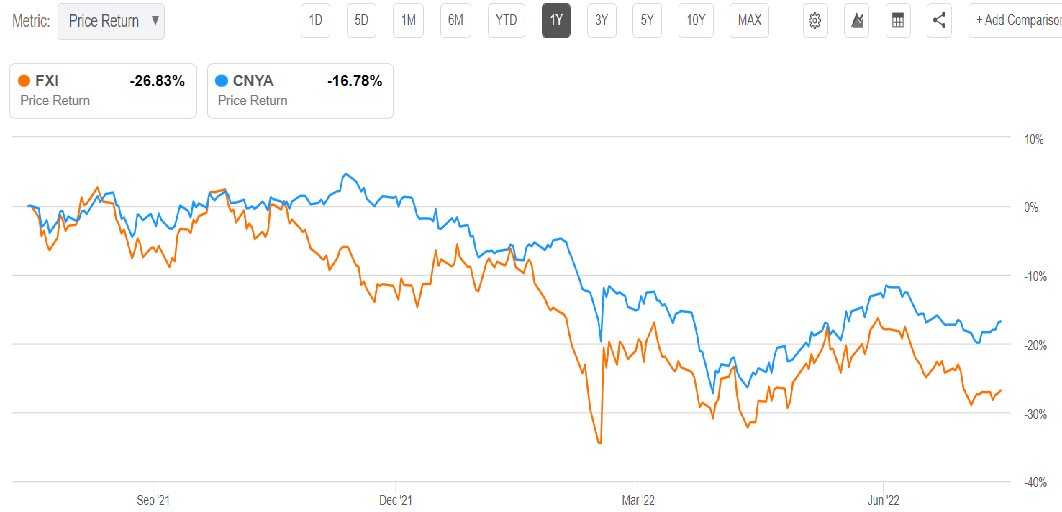The height and width of the screenshot is (512, 1062).
Task: Click the share chart icon
Action: 939,20
